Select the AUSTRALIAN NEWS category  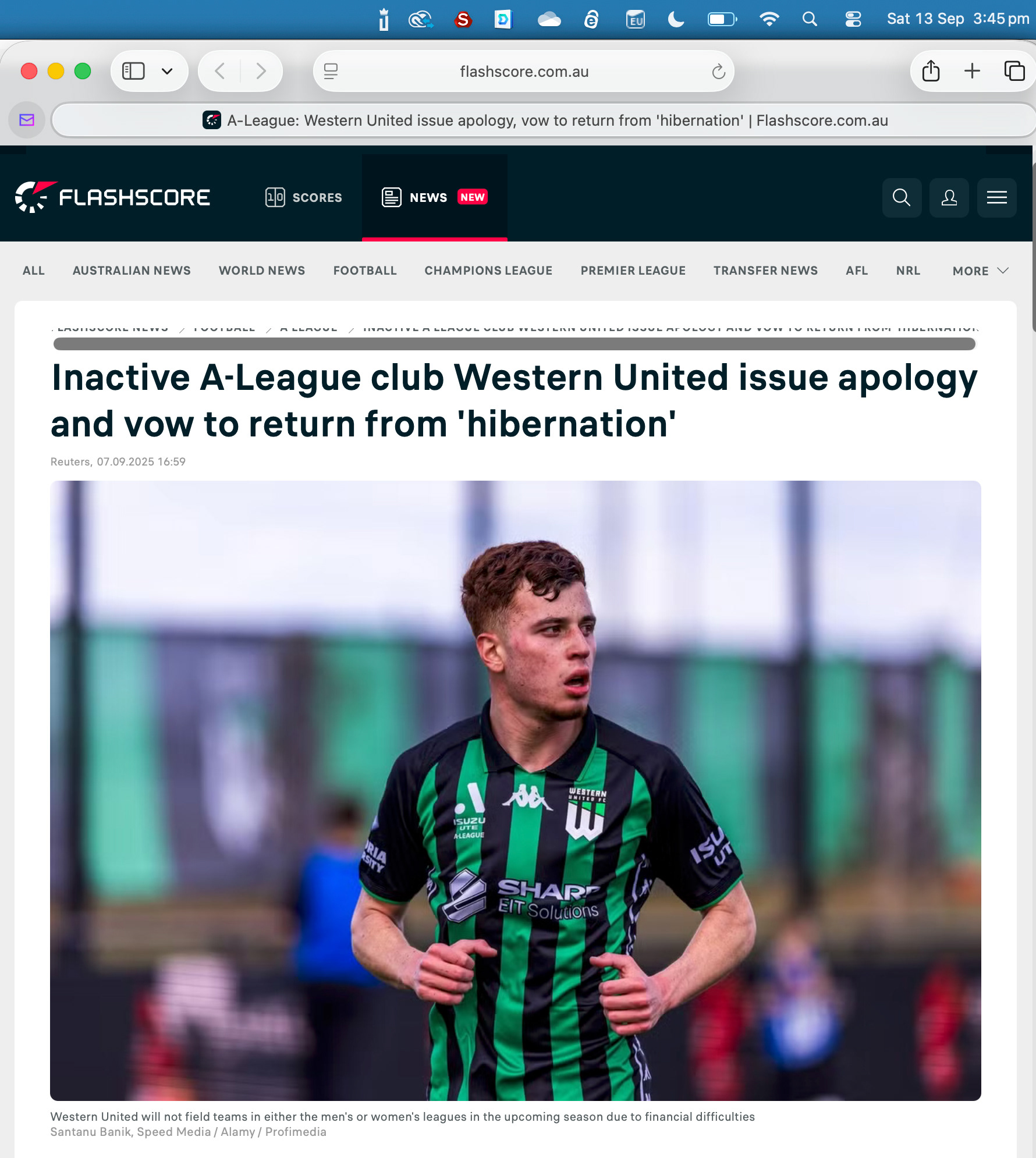(132, 271)
